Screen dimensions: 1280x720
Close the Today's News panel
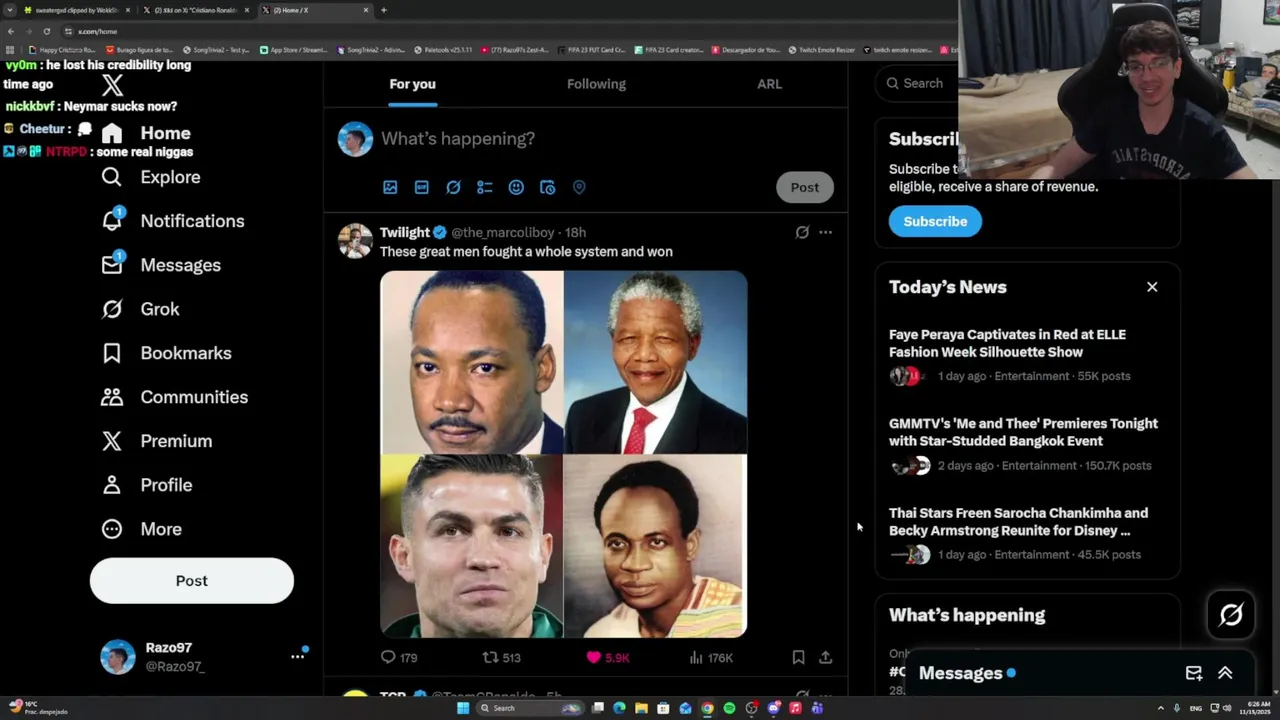point(1152,287)
